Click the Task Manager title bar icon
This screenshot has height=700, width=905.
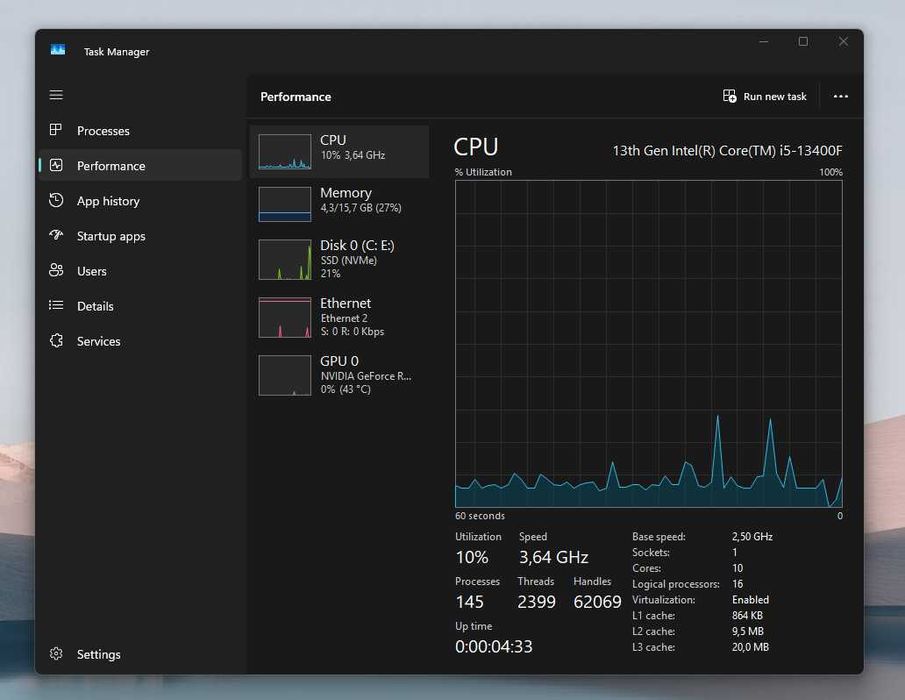pyautogui.click(x=57, y=50)
